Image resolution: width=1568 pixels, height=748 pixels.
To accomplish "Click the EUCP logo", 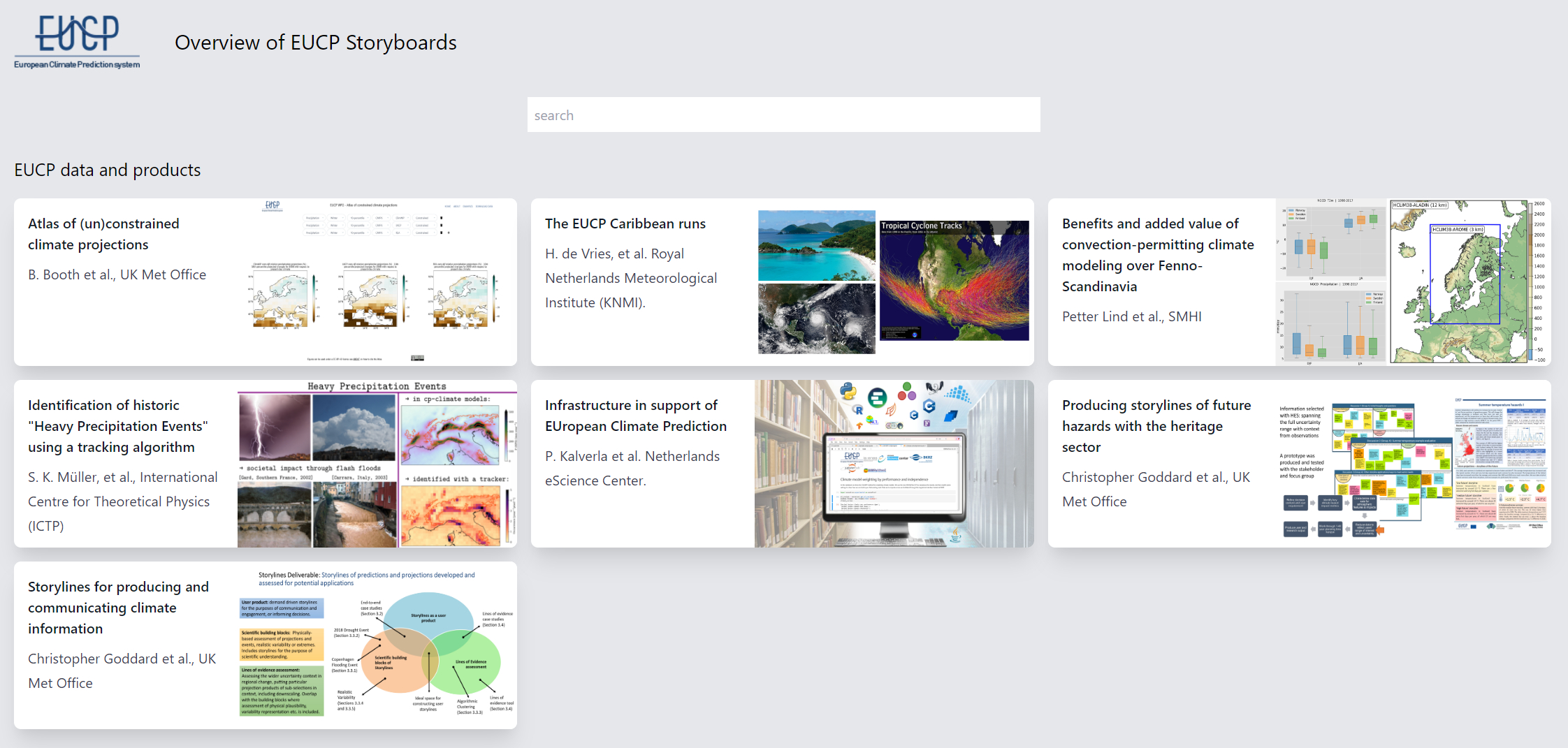I will tap(77, 42).
